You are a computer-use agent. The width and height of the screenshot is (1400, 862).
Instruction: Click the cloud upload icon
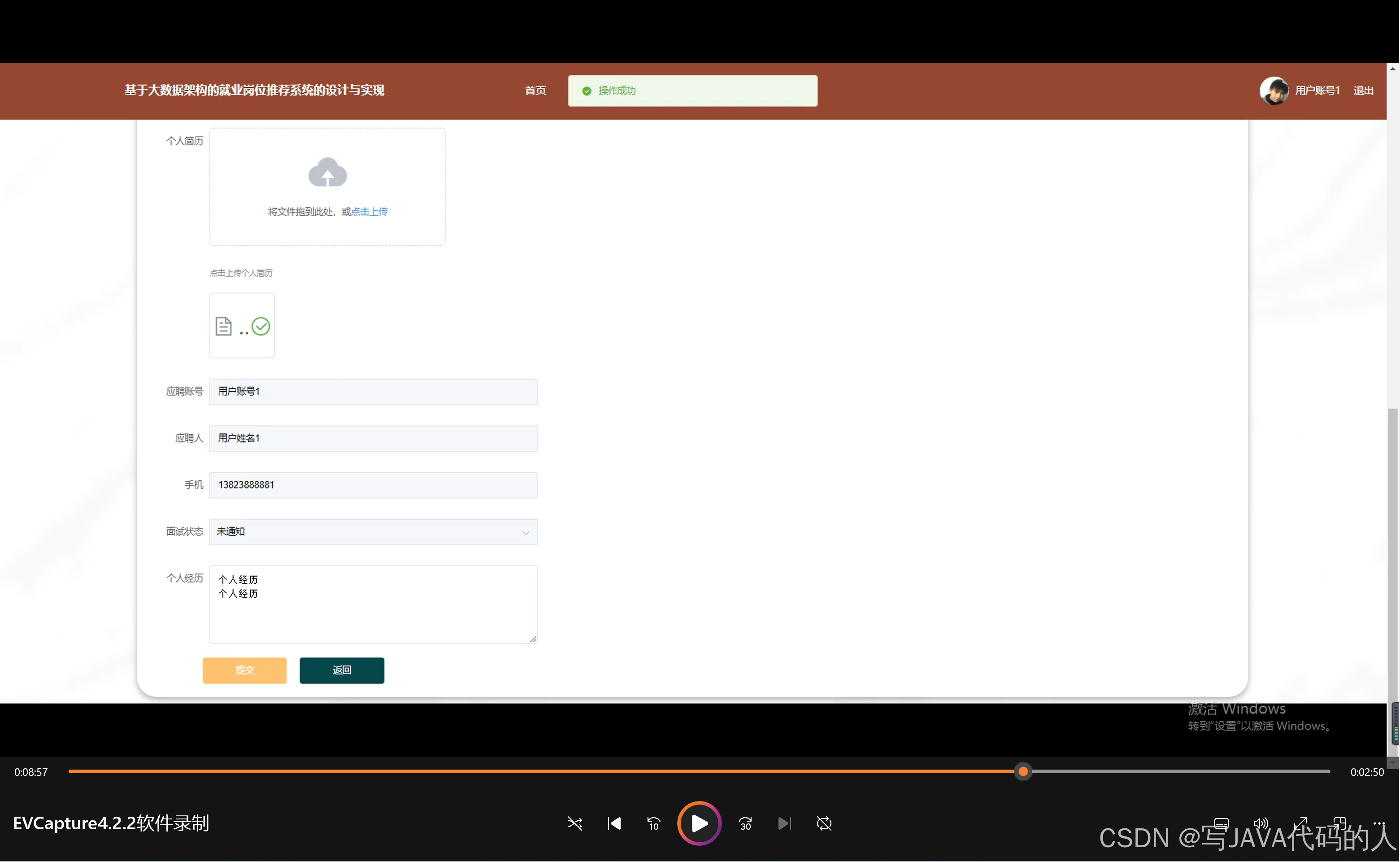click(327, 172)
